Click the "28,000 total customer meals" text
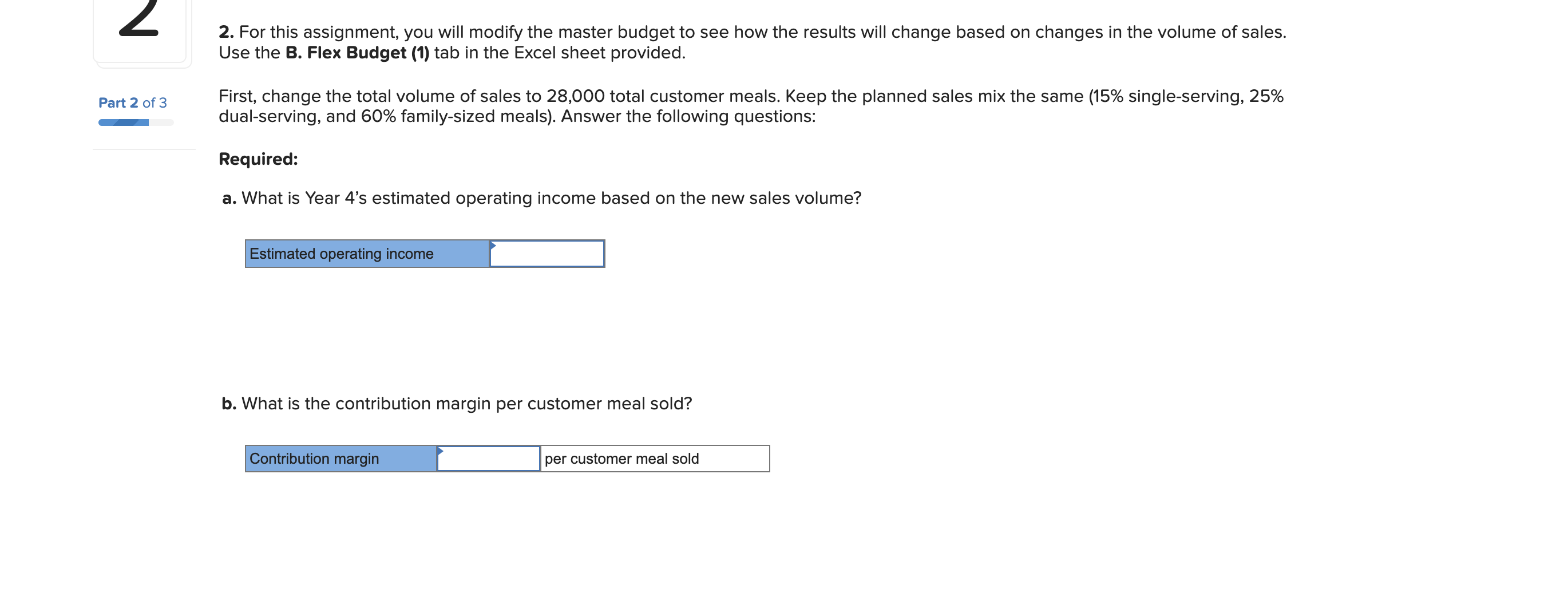 click(x=662, y=96)
